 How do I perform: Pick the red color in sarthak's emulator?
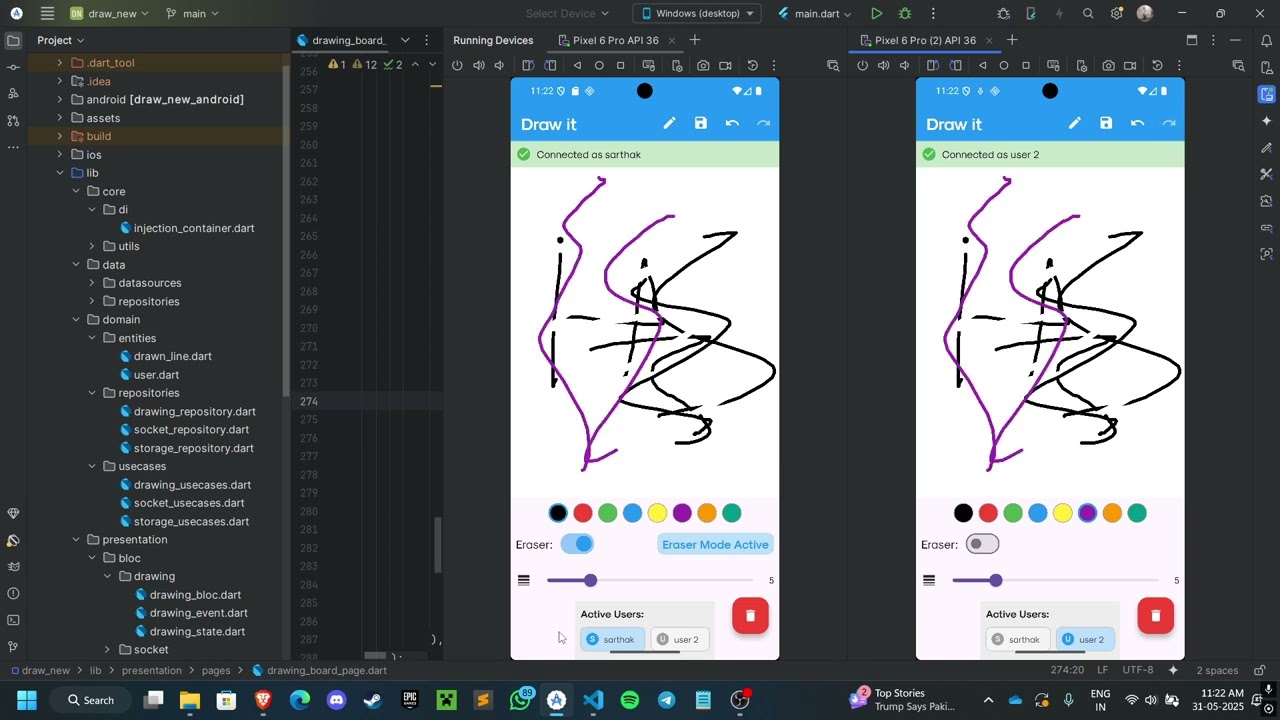click(583, 513)
